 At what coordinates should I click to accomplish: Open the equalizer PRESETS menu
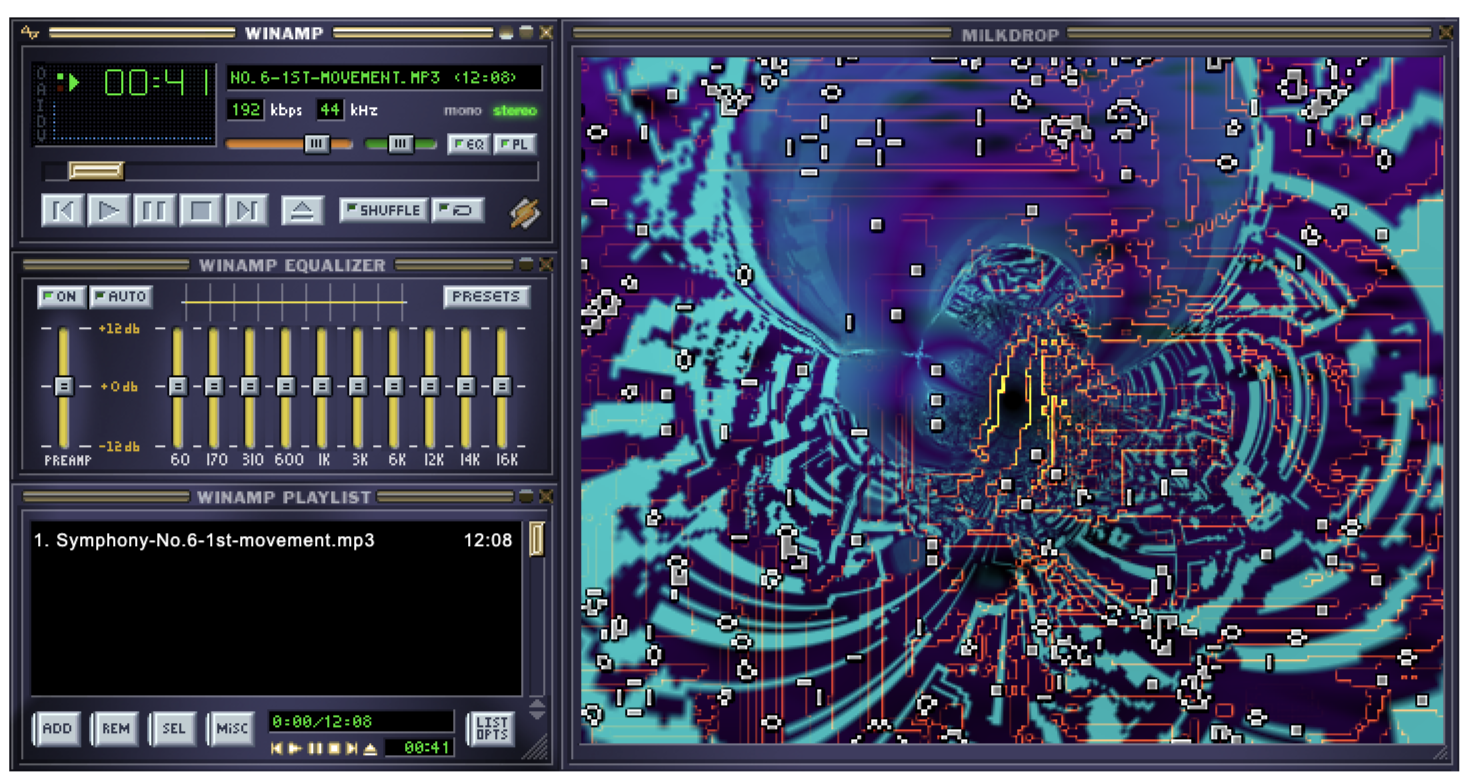click(x=486, y=297)
